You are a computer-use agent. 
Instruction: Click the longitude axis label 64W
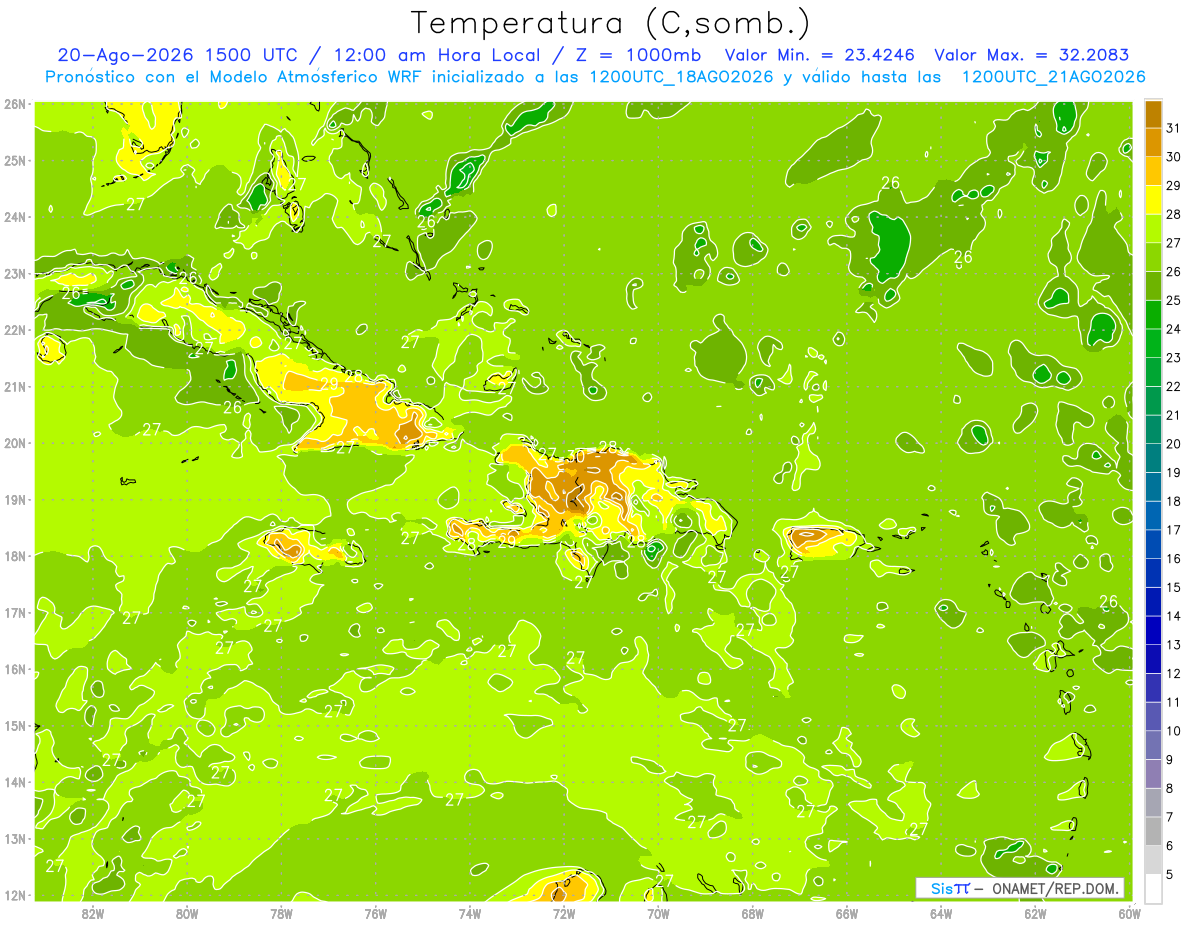(941, 913)
